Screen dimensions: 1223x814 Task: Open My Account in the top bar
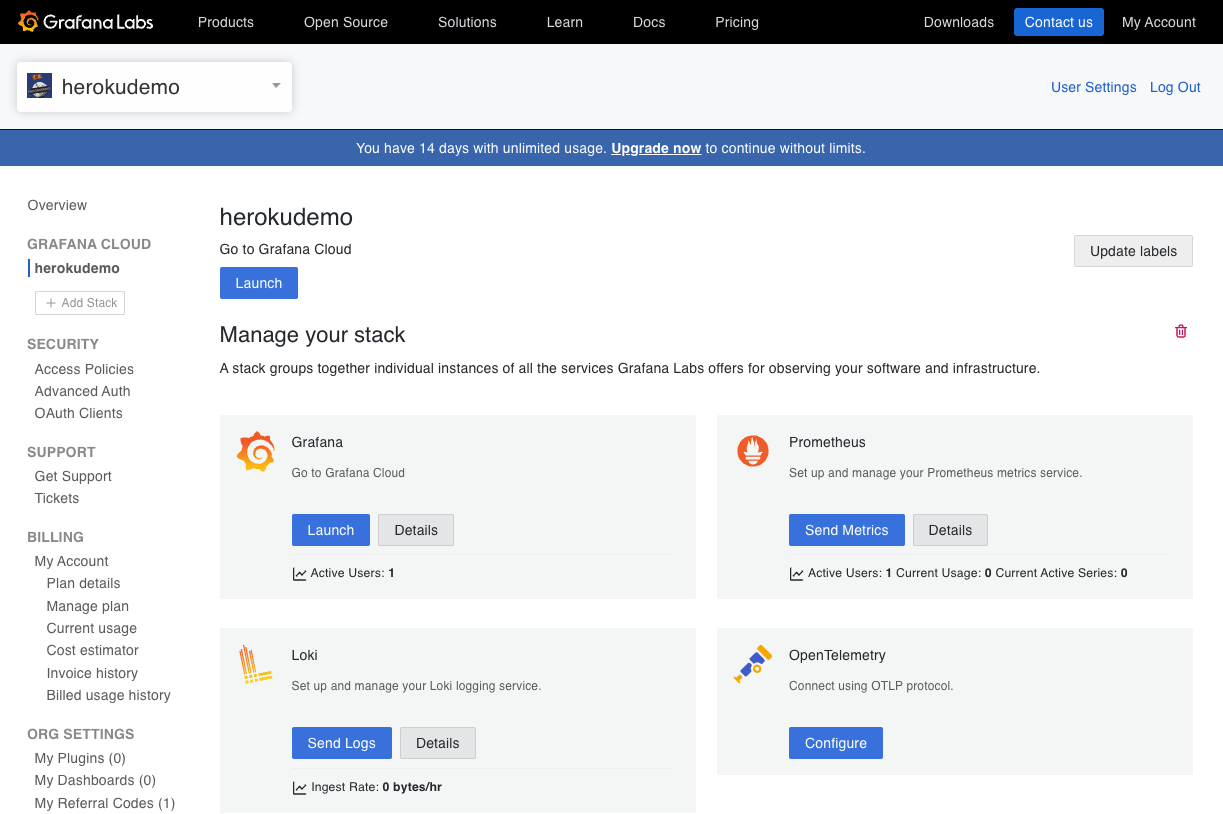[1159, 22]
